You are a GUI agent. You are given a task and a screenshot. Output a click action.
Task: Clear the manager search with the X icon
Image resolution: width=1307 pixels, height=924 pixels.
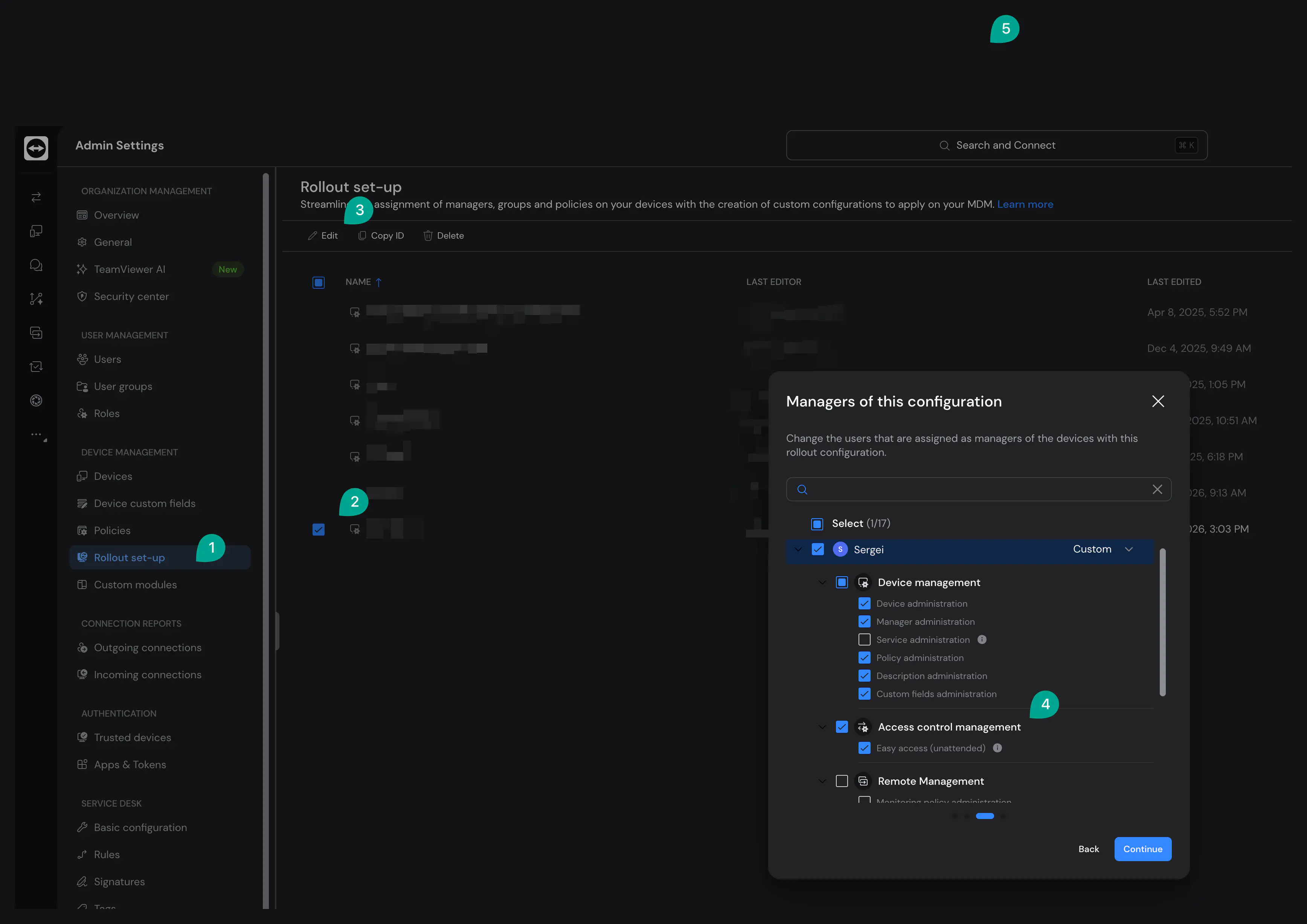[1157, 489]
